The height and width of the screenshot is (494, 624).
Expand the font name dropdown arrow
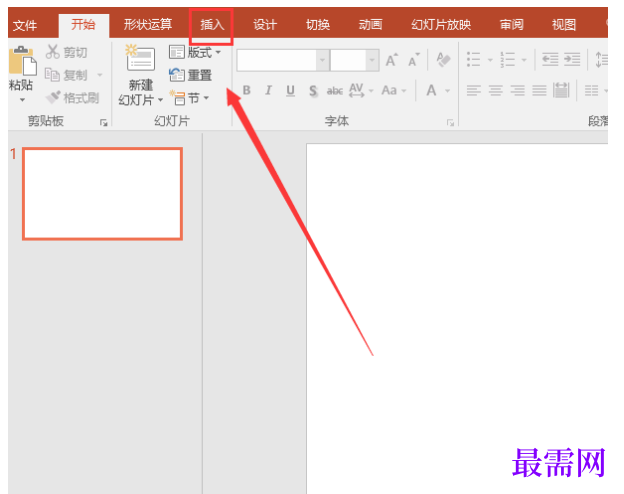click(x=323, y=61)
